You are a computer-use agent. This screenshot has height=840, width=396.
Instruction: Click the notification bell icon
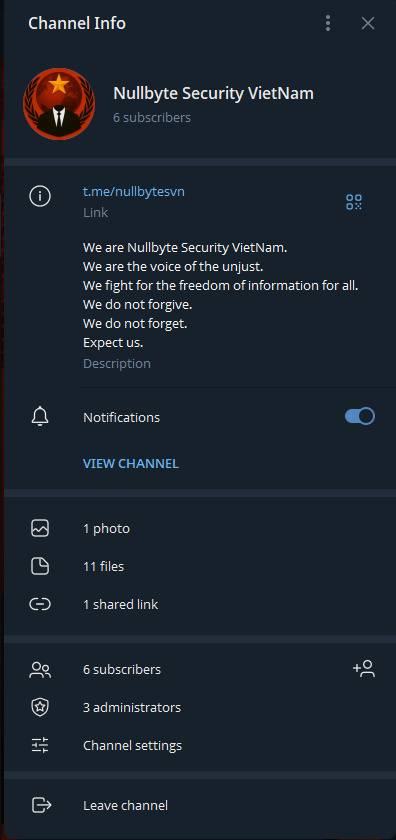coord(40,417)
